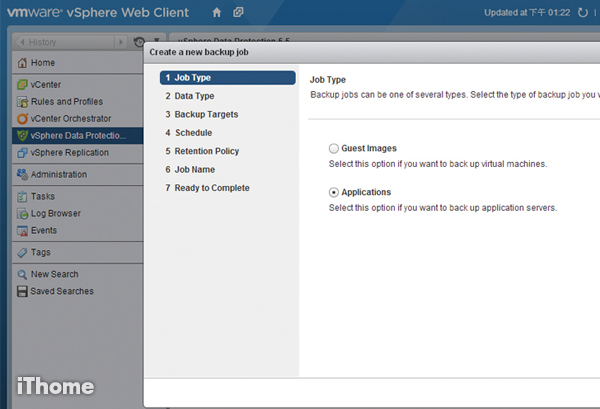Select the Guest Images radio button
This screenshot has width=600, height=409.
coord(334,148)
